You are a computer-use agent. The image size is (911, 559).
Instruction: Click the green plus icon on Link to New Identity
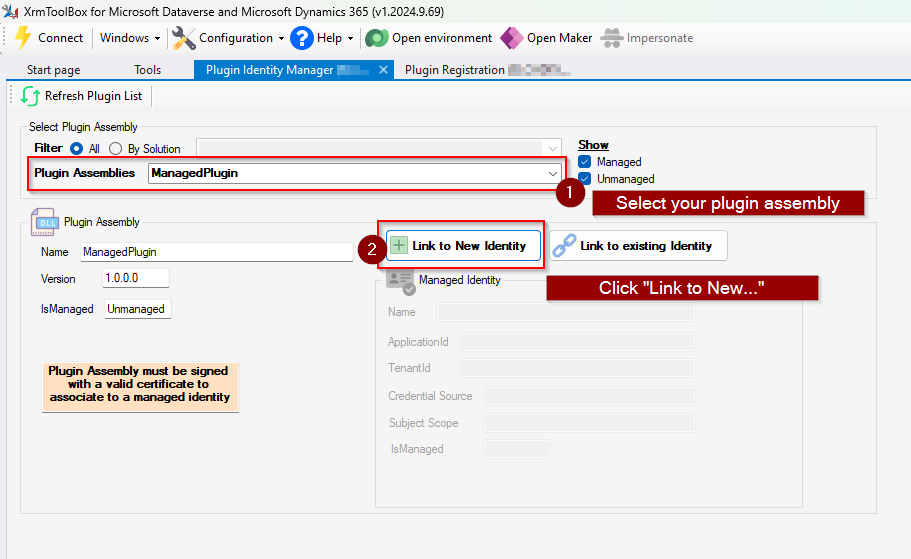coord(399,245)
